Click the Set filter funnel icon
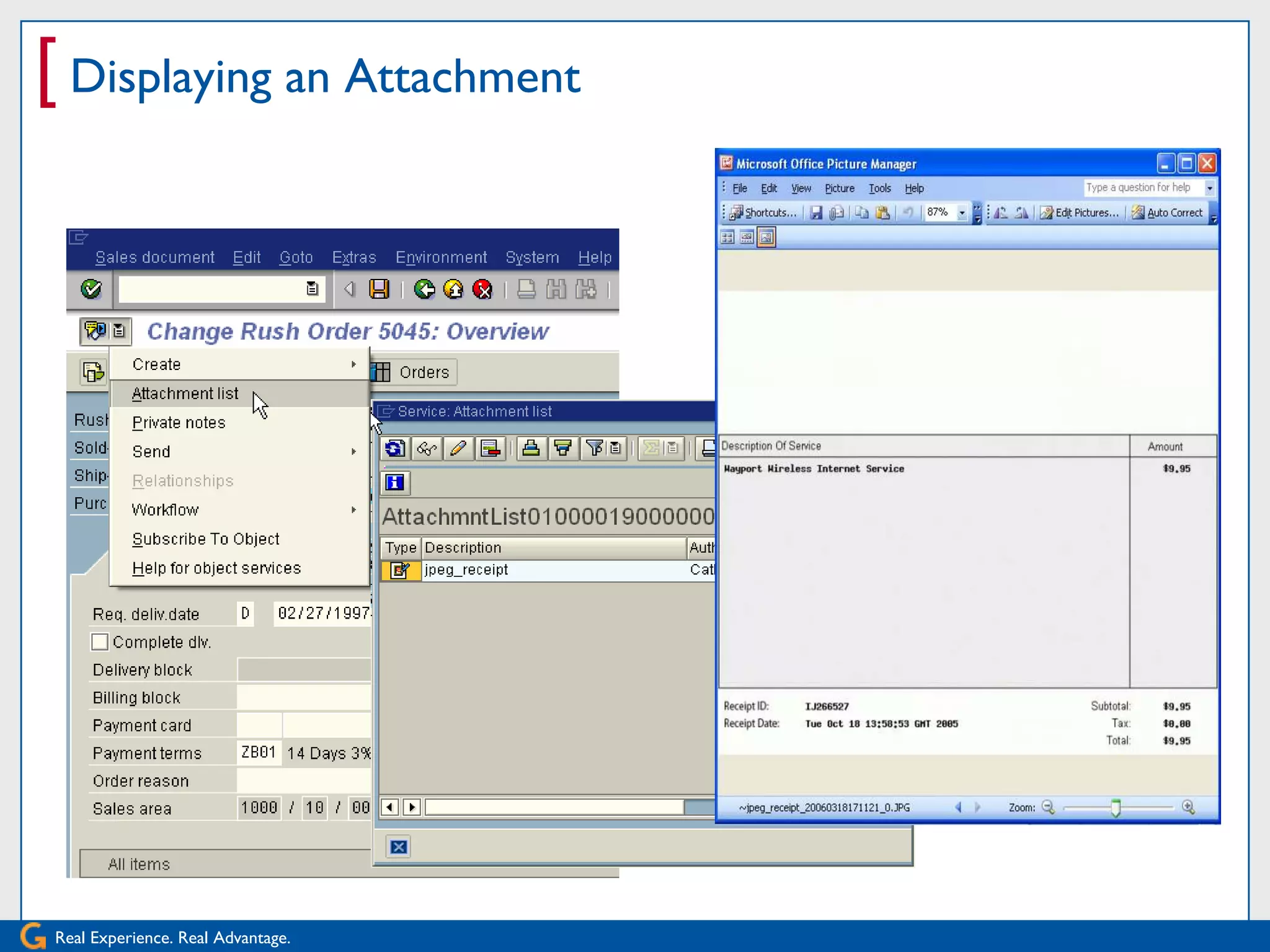The height and width of the screenshot is (952, 1270). click(593, 448)
